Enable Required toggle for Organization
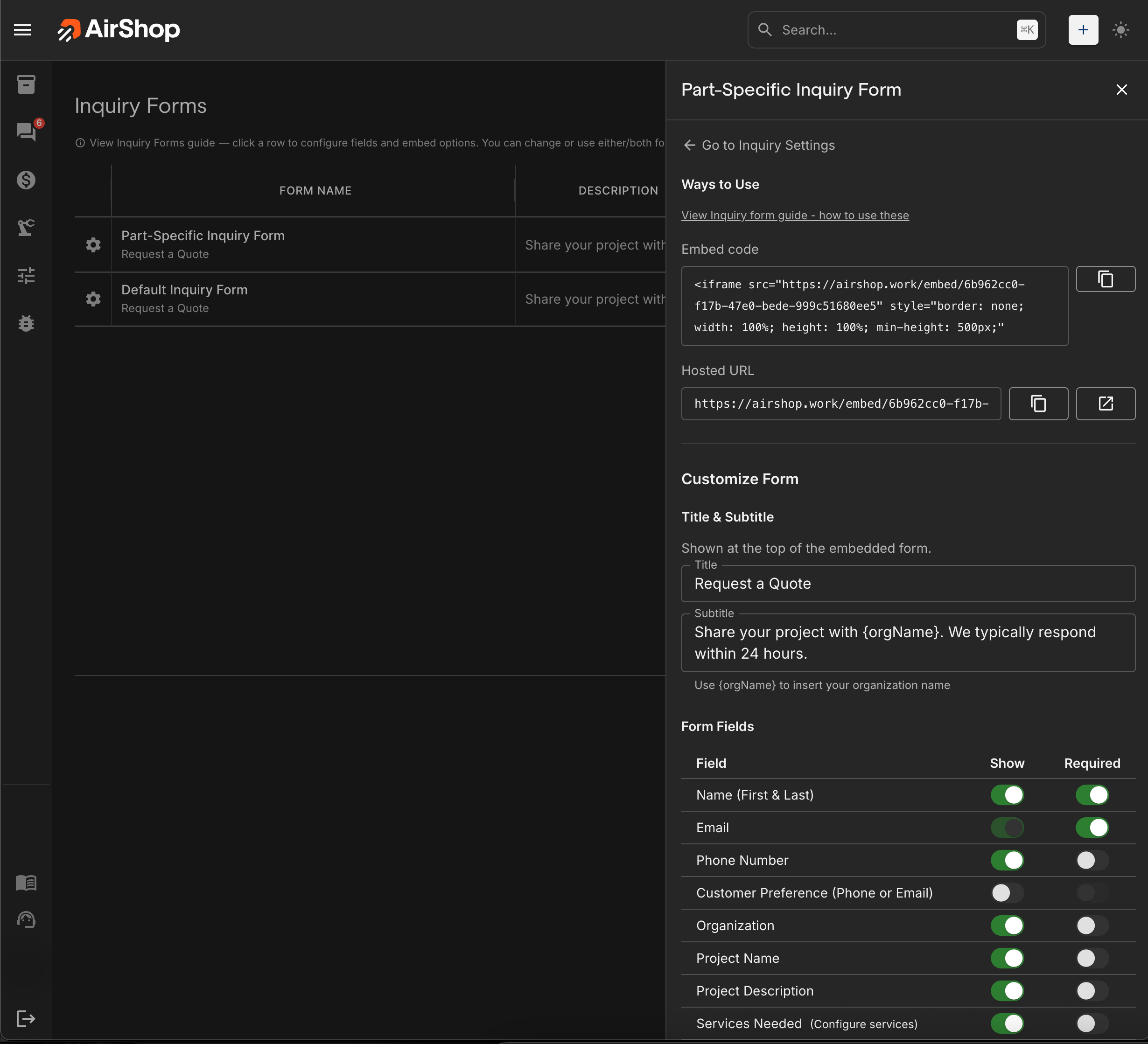 click(x=1091, y=926)
